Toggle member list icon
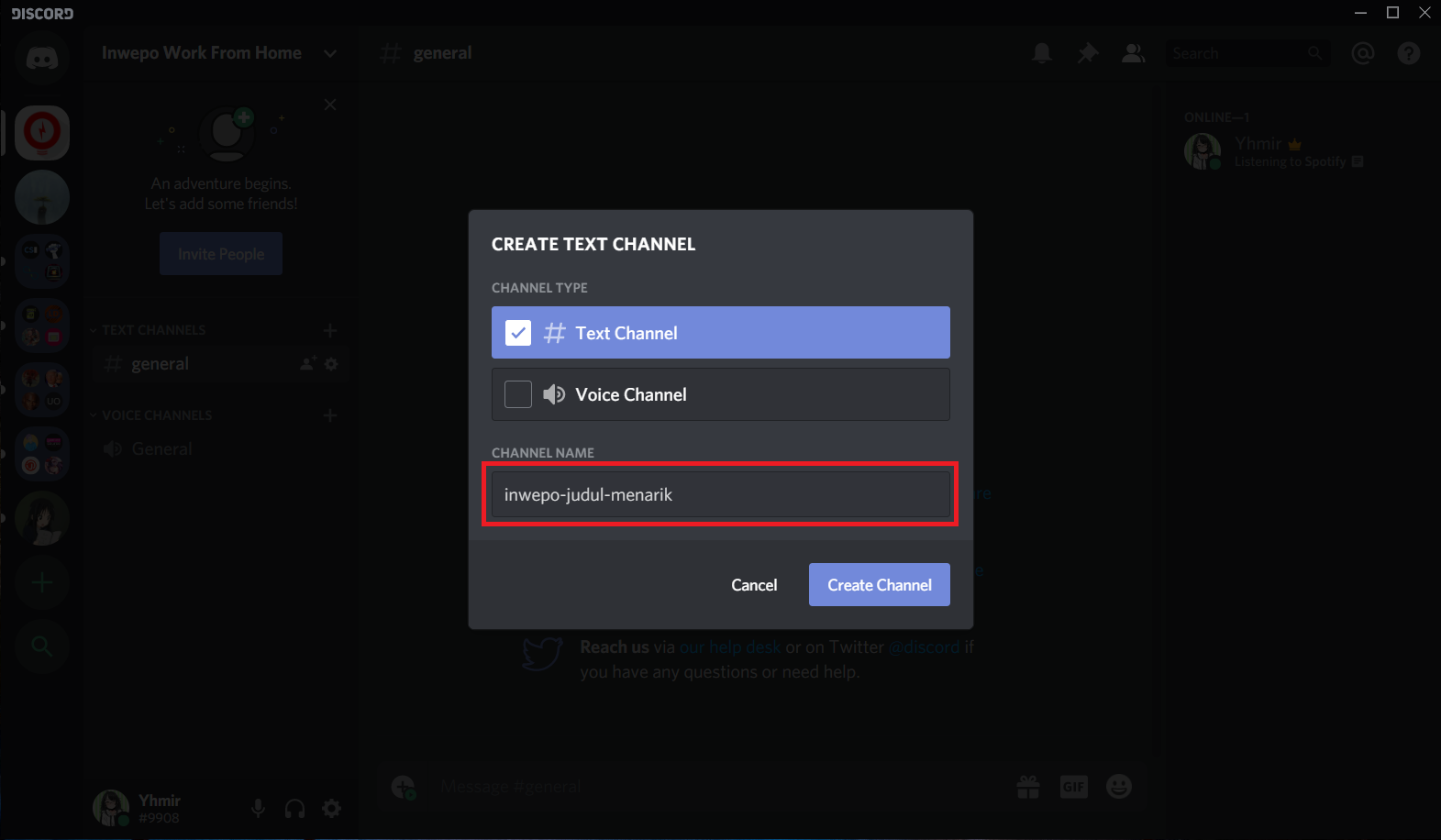 pyautogui.click(x=1134, y=53)
